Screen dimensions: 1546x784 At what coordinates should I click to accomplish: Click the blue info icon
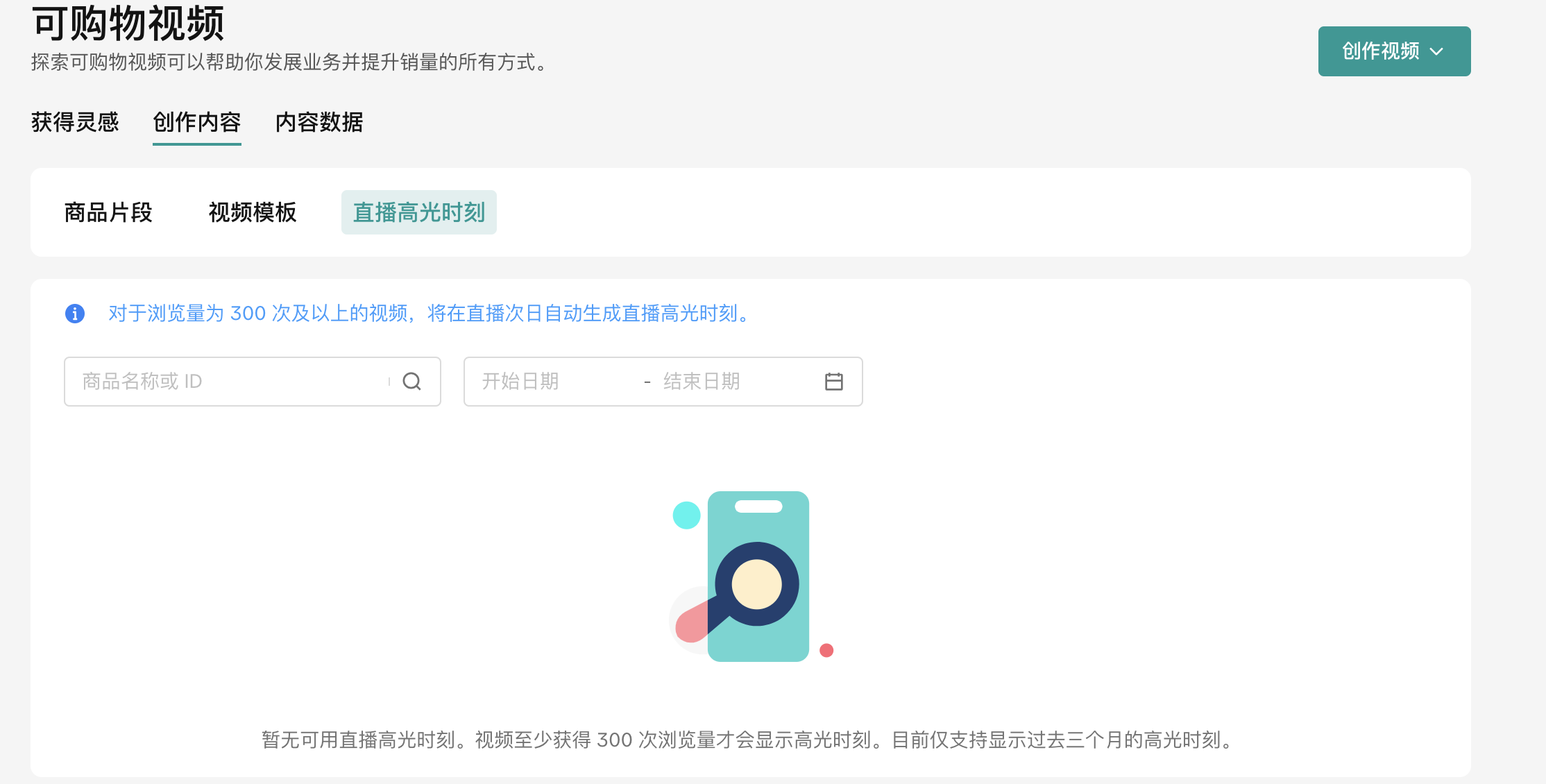[x=75, y=314]
